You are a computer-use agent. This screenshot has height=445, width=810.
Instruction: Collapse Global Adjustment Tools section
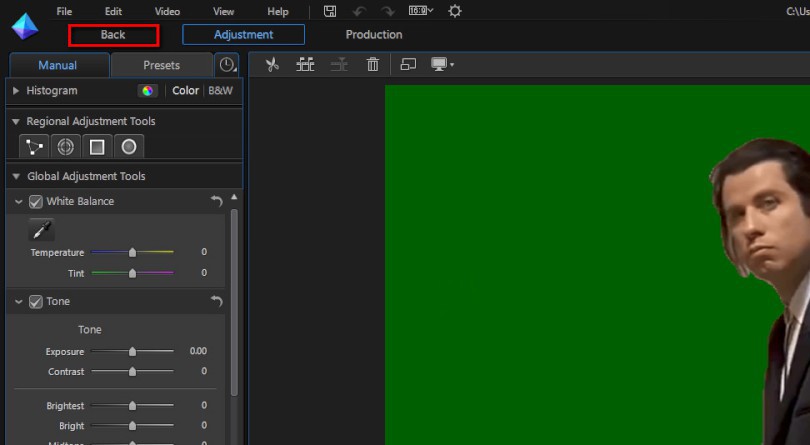16,176
